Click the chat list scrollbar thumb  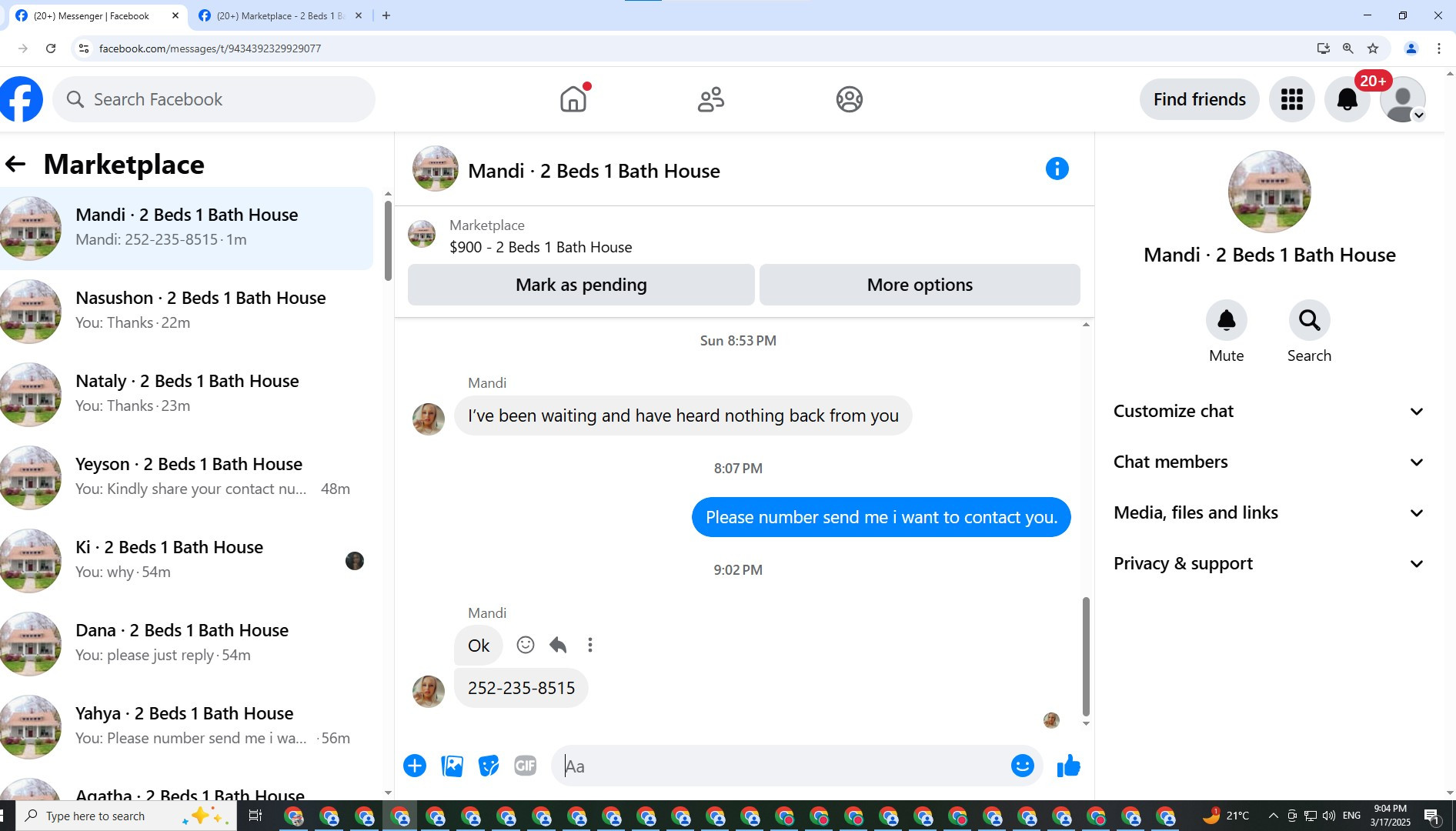[388, 241]
